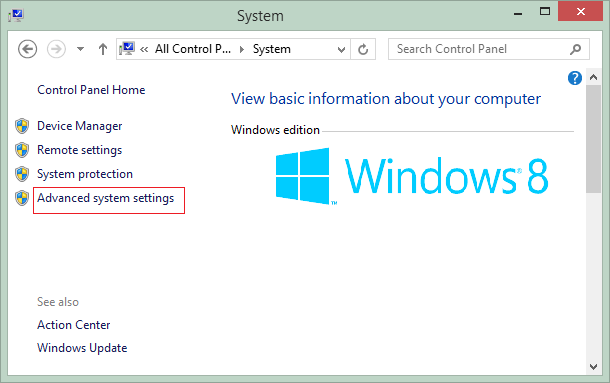Open Help via blue question mark
This screenshot has height=383, width=610.
click(x=575, y=78)
